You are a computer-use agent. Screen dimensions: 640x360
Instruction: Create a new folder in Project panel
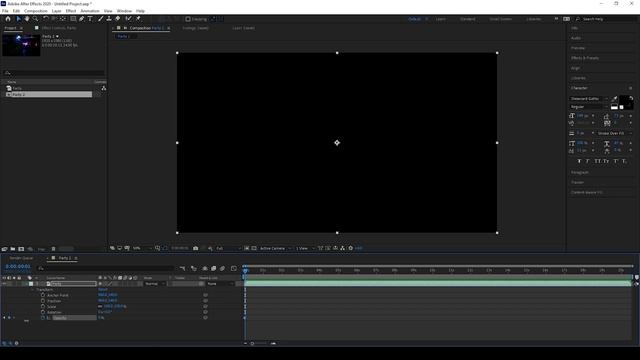(x=13, y=249)
